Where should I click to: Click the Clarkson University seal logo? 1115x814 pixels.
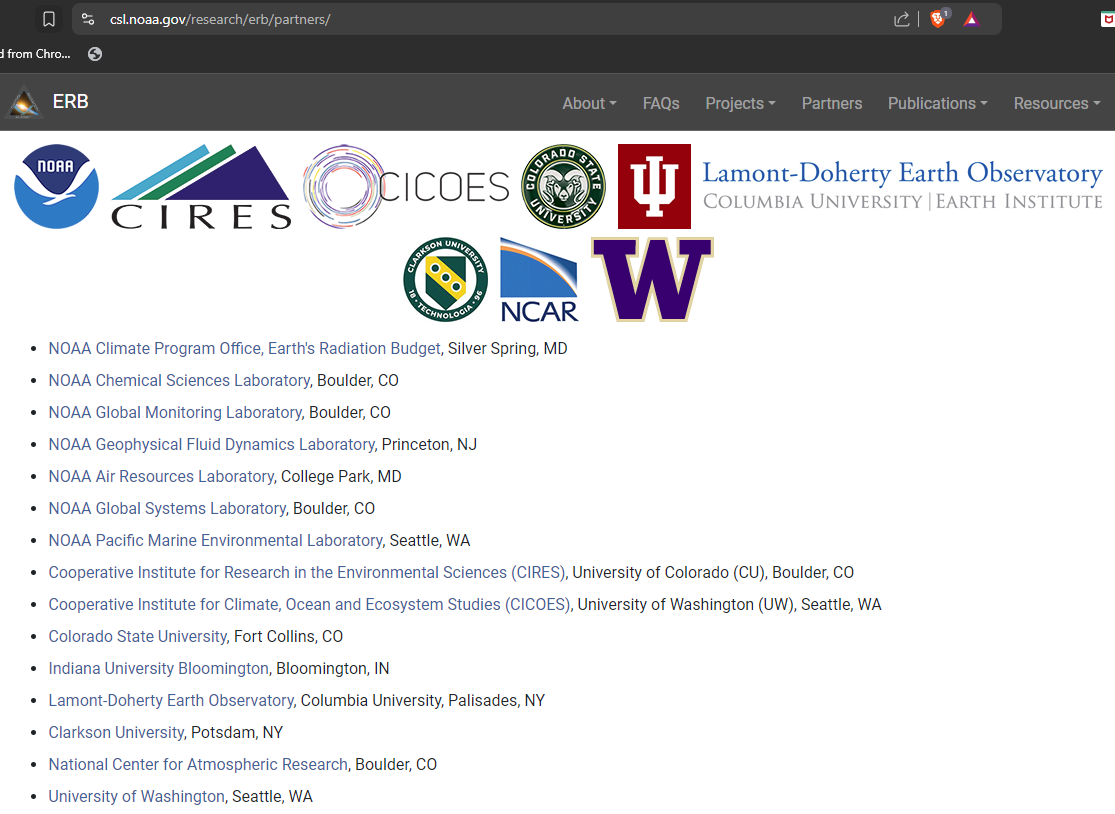[x=446, y=279]
